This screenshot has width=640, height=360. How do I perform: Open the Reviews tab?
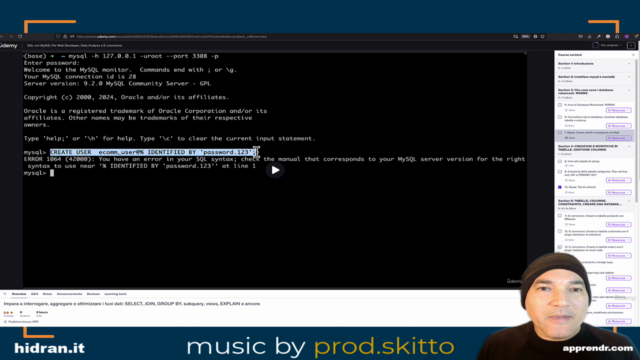pyautogui.click(x=93, y=294)
